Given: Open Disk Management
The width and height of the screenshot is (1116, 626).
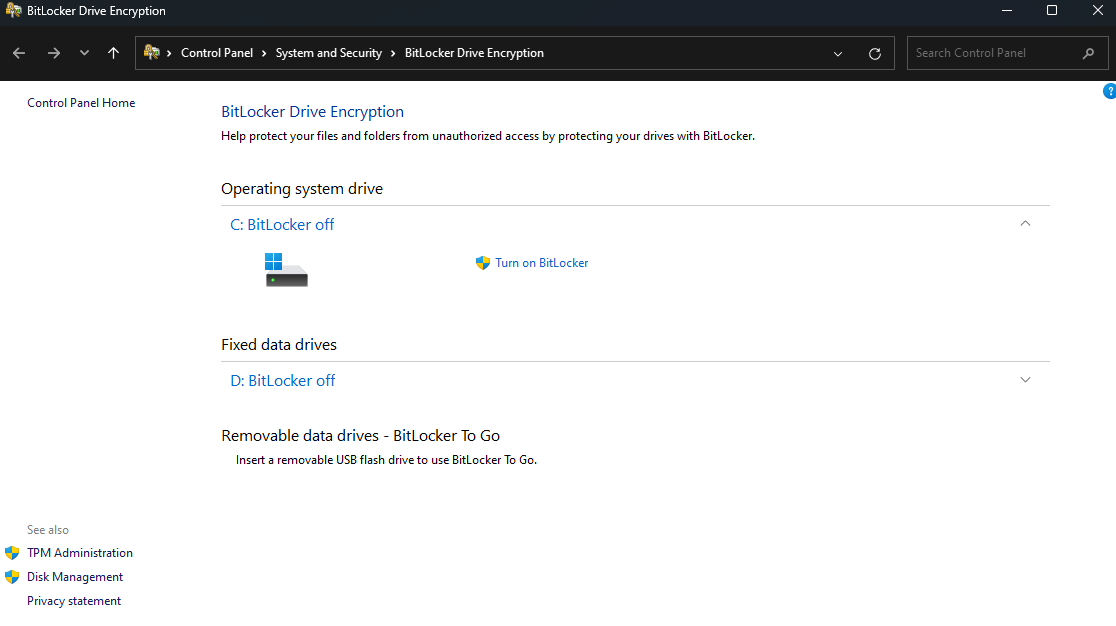Looking at the screenshot, I should [x=75, y=577].
